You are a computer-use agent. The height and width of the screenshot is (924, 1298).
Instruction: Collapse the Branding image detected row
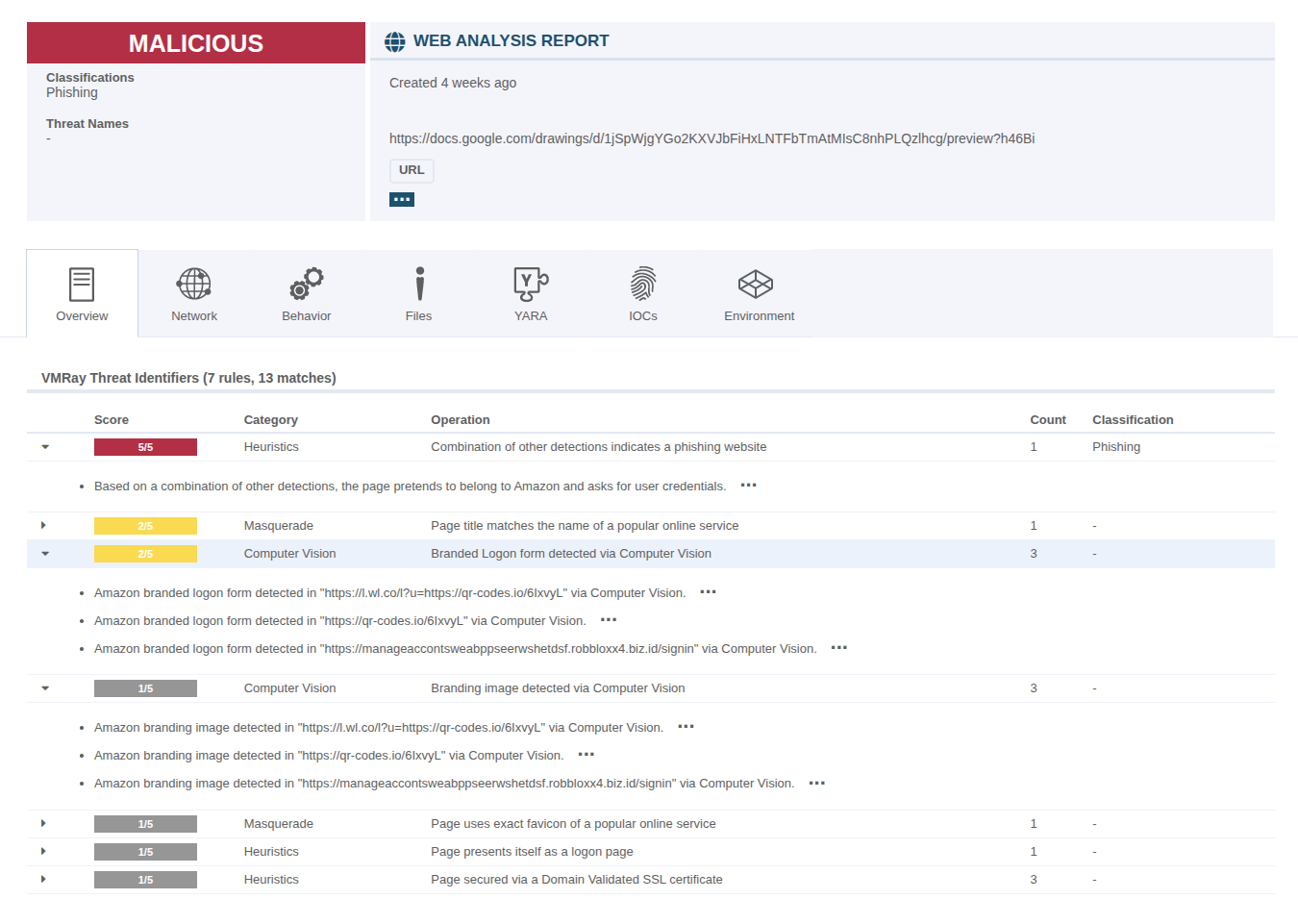(45, 688)
